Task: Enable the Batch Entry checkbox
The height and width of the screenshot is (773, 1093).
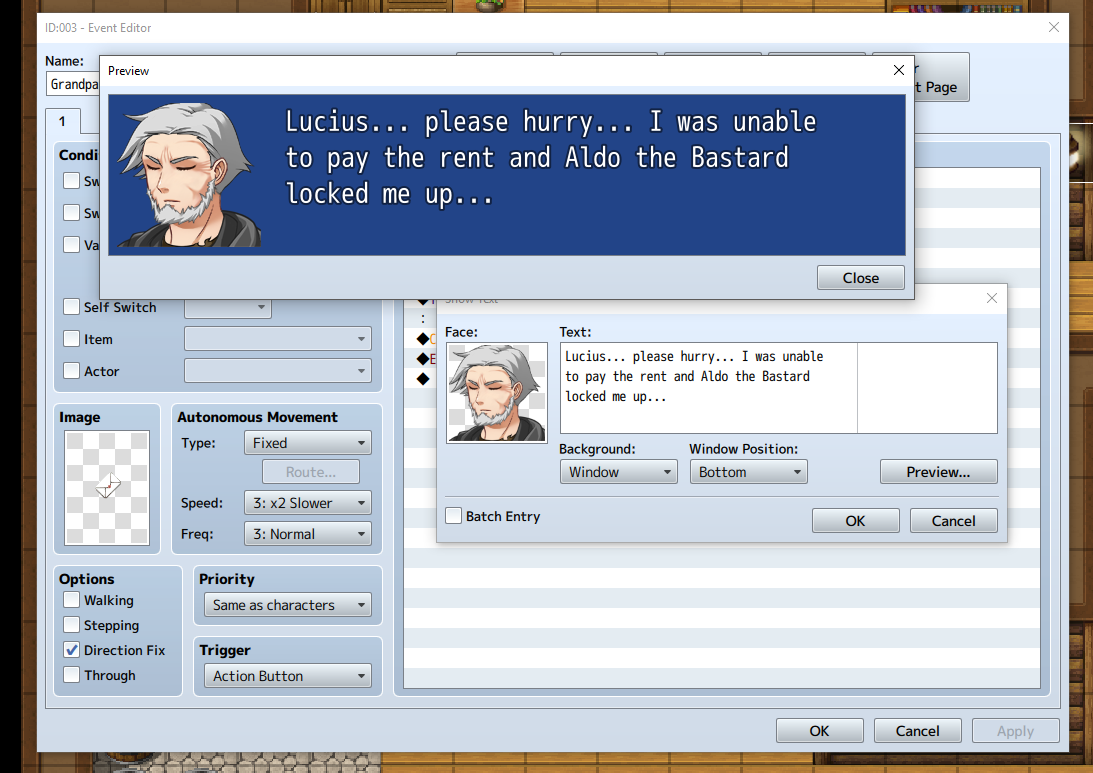Action: point(454,516)
